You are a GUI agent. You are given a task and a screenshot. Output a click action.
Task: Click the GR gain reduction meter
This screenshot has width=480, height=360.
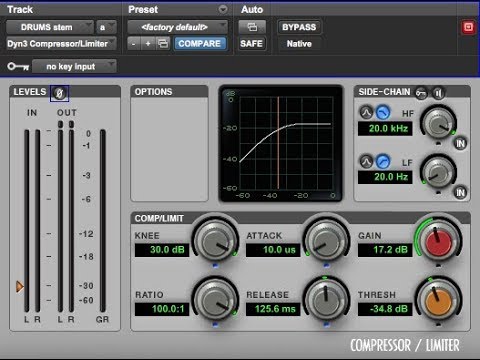[103, 221]
